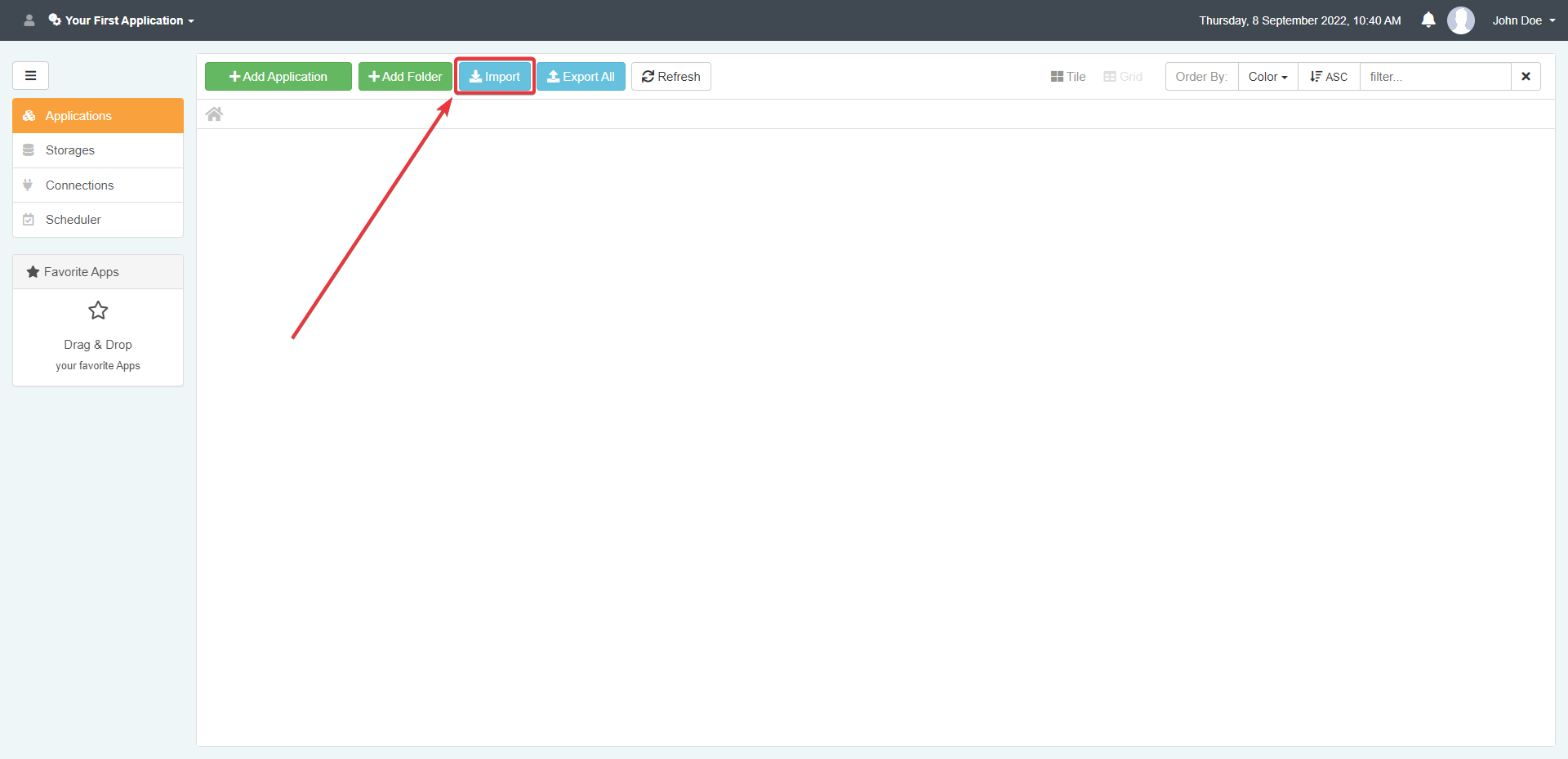The image size is (1568, 759).
Task: Switch to Grid view
Action: 1123,77
